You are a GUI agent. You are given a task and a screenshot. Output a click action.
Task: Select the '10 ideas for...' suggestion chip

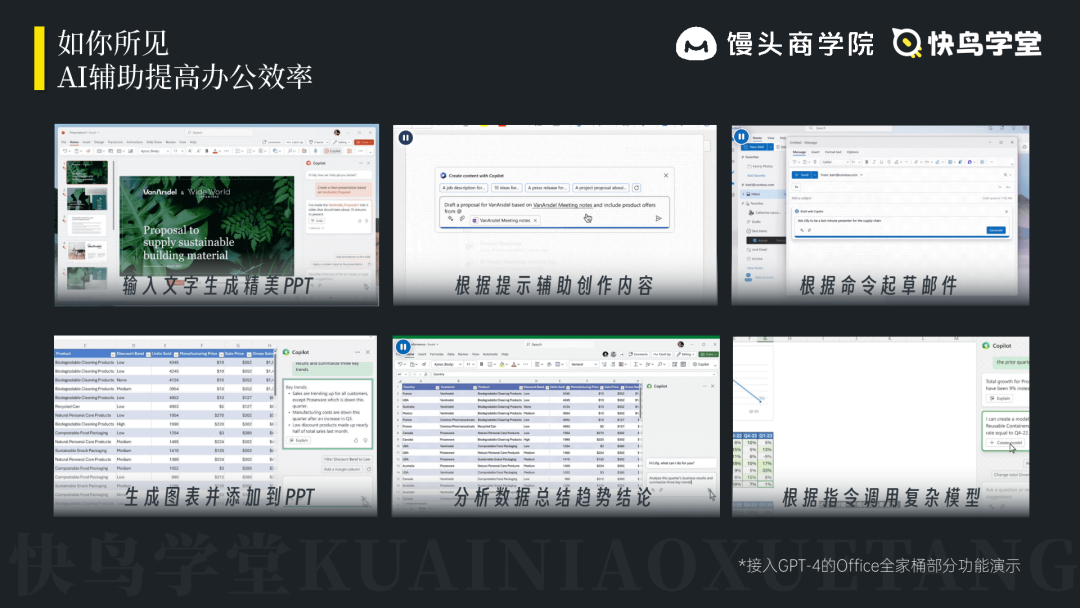(x=506, y=187)
